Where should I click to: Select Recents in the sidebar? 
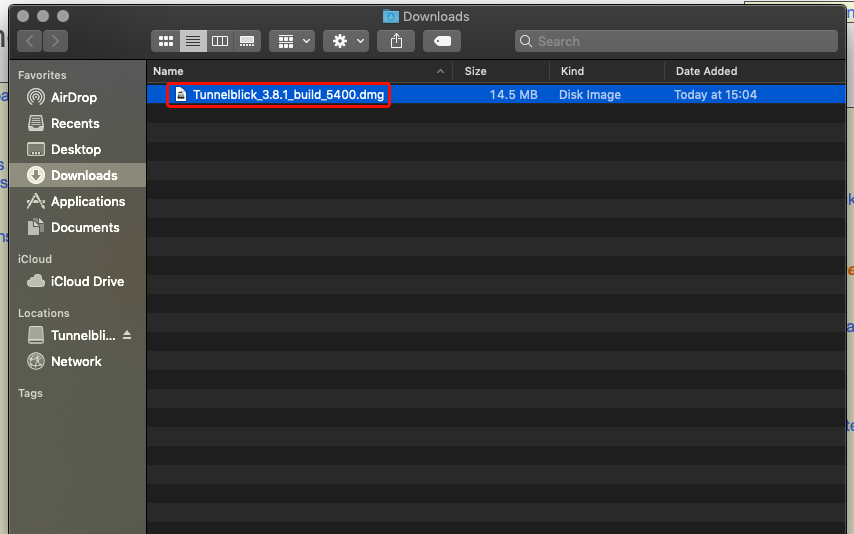[x=75, y=123]
